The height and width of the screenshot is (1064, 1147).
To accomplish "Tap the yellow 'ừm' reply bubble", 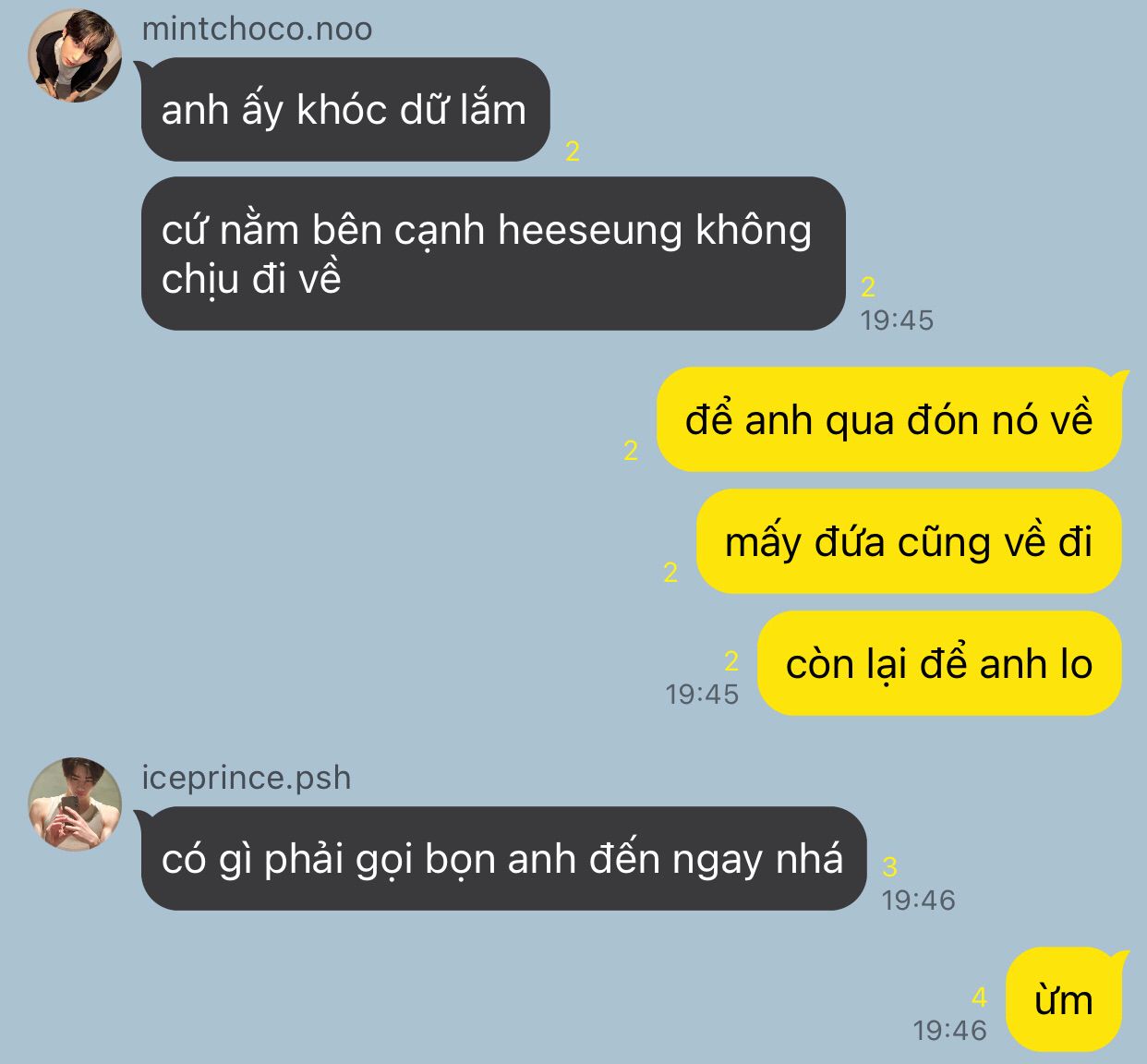I will tap(1066, 999).
